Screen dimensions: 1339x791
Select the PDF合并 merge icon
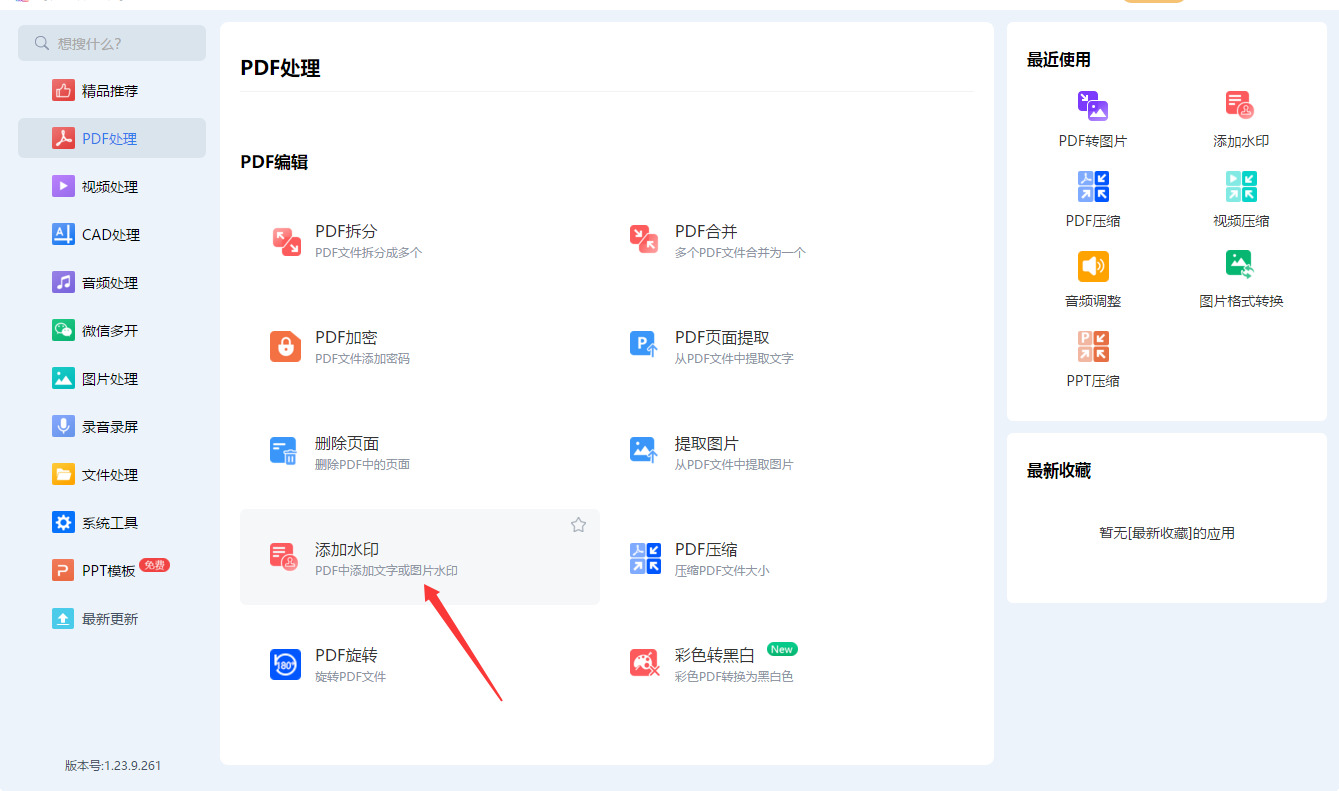click(644, 239)
